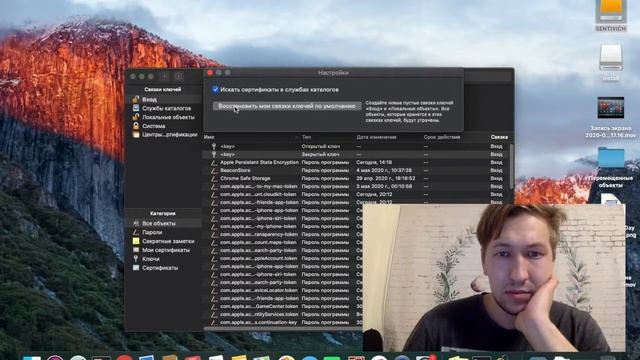Click the vertical scrollbar of the keychain list
The image size is (640, 360).
[x=511, y=167]
